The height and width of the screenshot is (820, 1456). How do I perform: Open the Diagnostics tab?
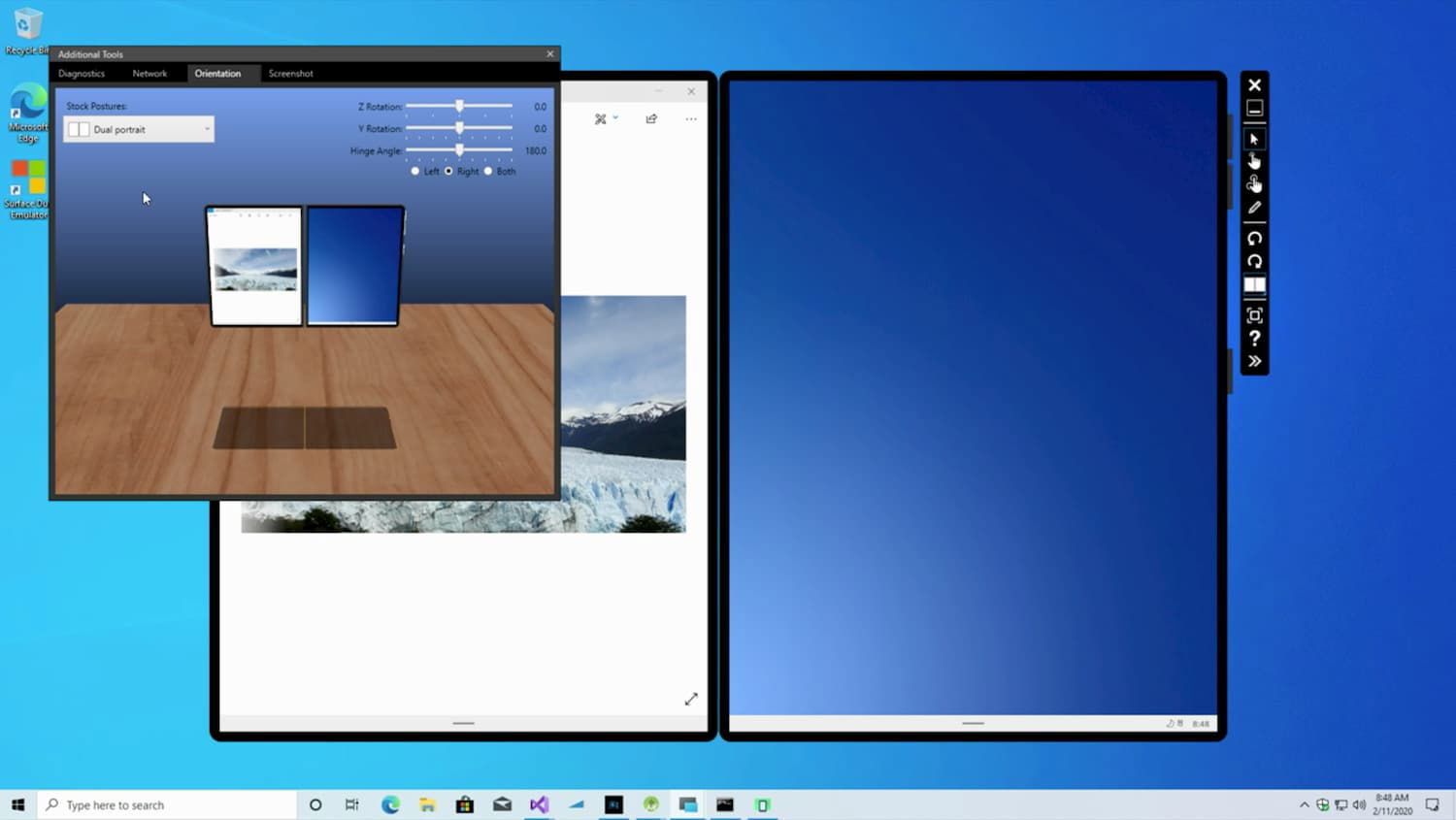83,73
